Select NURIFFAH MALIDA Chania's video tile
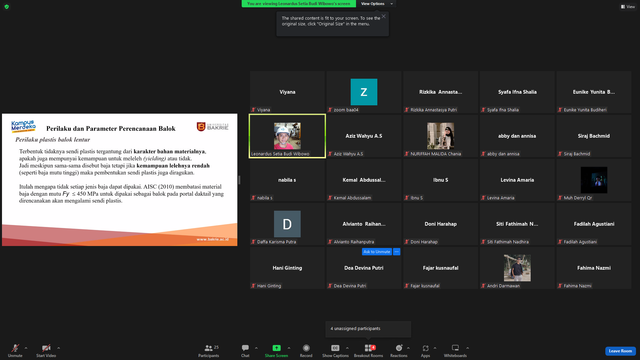The height and width of the screenshot is (360, 640). [x=440, y=136]
